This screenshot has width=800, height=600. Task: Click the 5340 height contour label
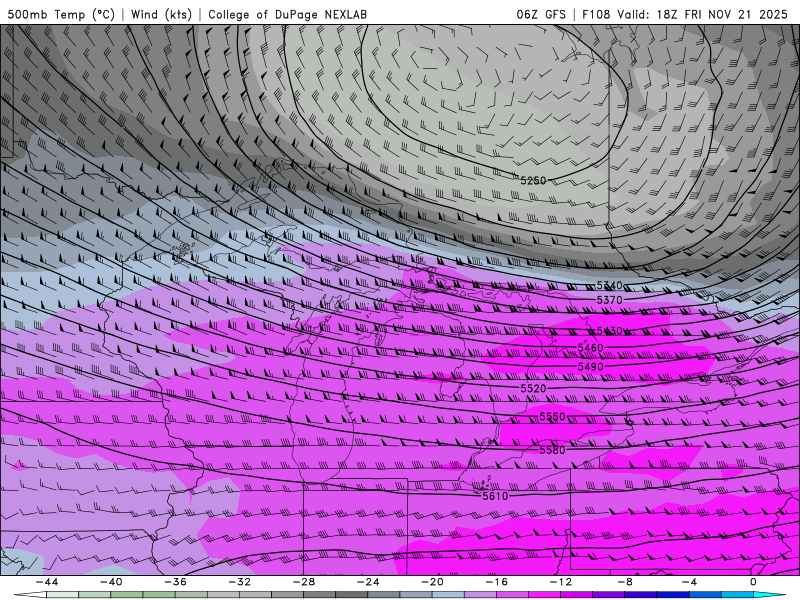point(610,285)
